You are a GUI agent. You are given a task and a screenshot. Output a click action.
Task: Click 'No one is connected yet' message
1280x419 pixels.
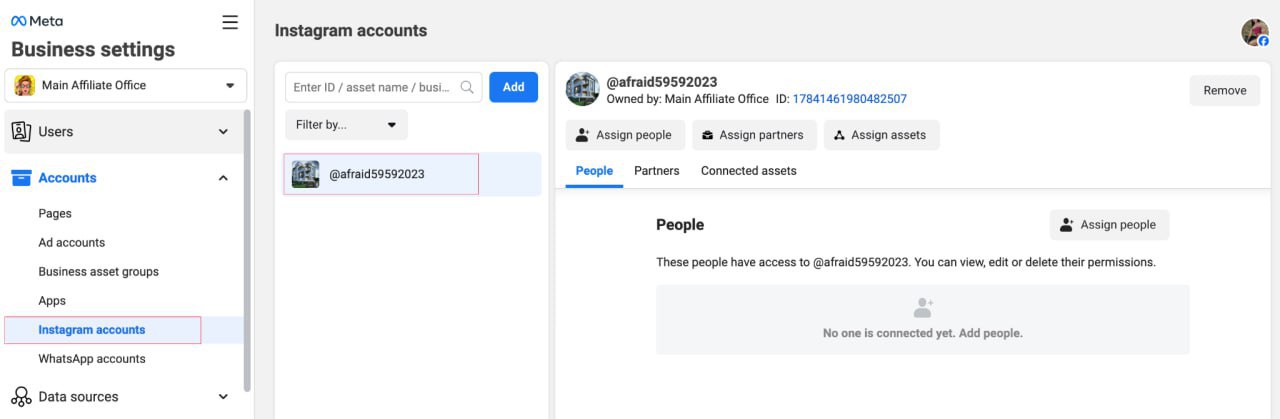coord(923,333)
